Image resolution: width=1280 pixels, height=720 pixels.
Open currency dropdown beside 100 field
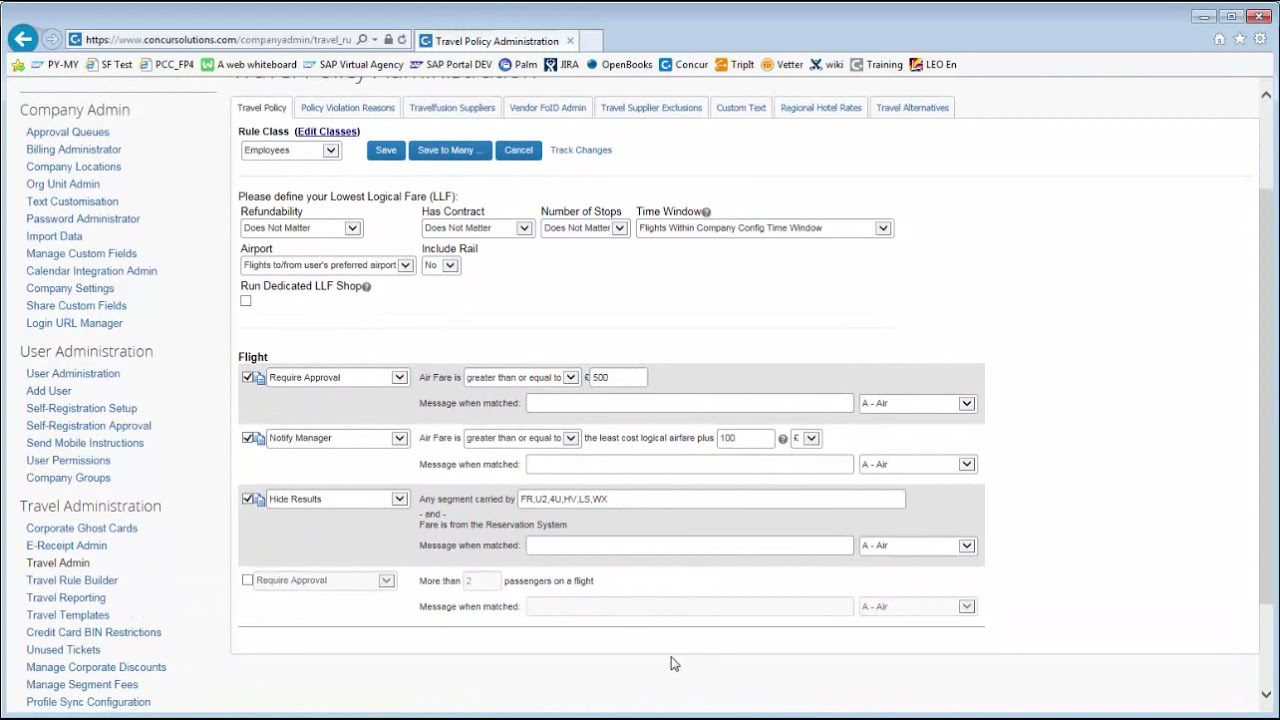tap(805, 438)
